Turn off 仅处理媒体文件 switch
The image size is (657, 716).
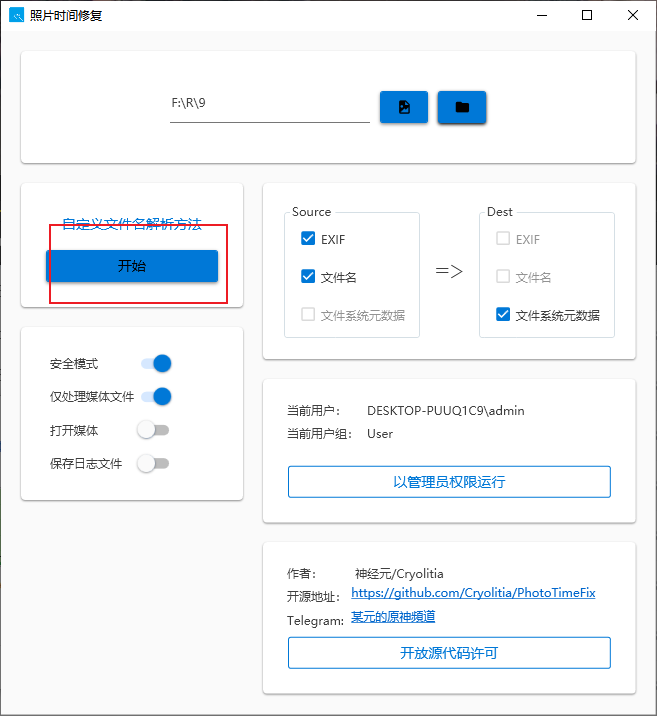(156, 396)
